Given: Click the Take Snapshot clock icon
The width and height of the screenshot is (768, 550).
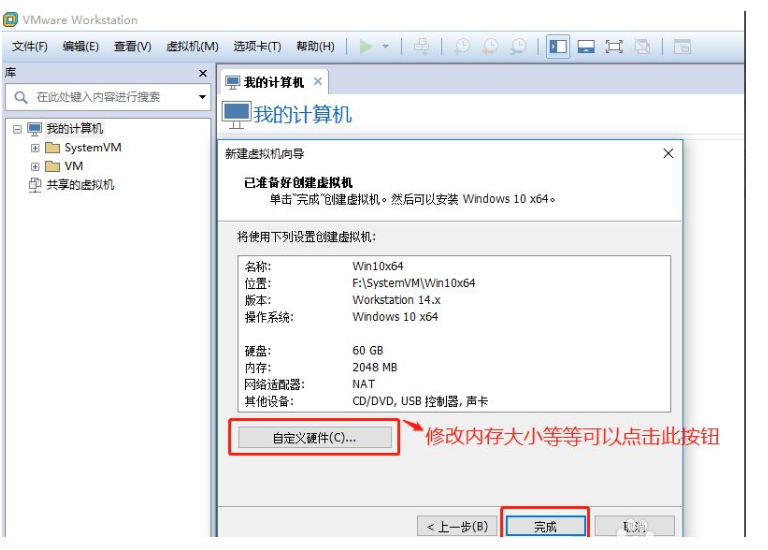Looking at the screenshot, I should (462, 47).
